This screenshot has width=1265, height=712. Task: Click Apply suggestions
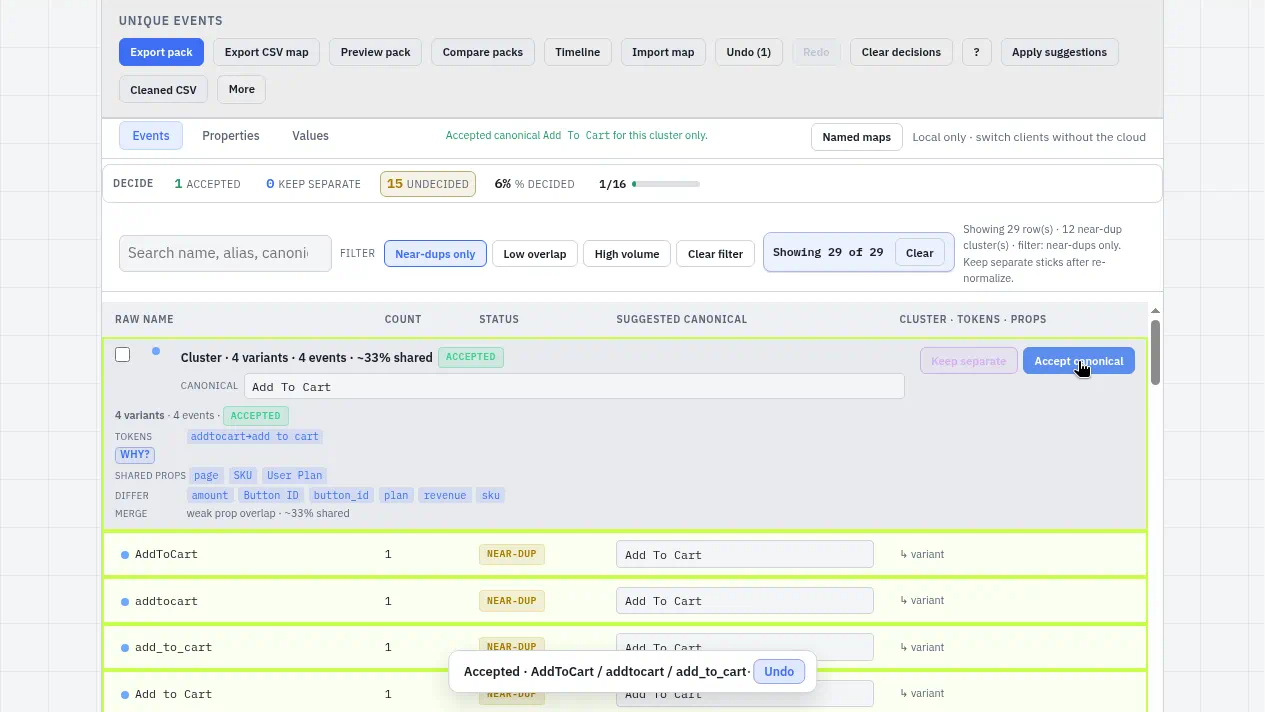pos(1059,52)
